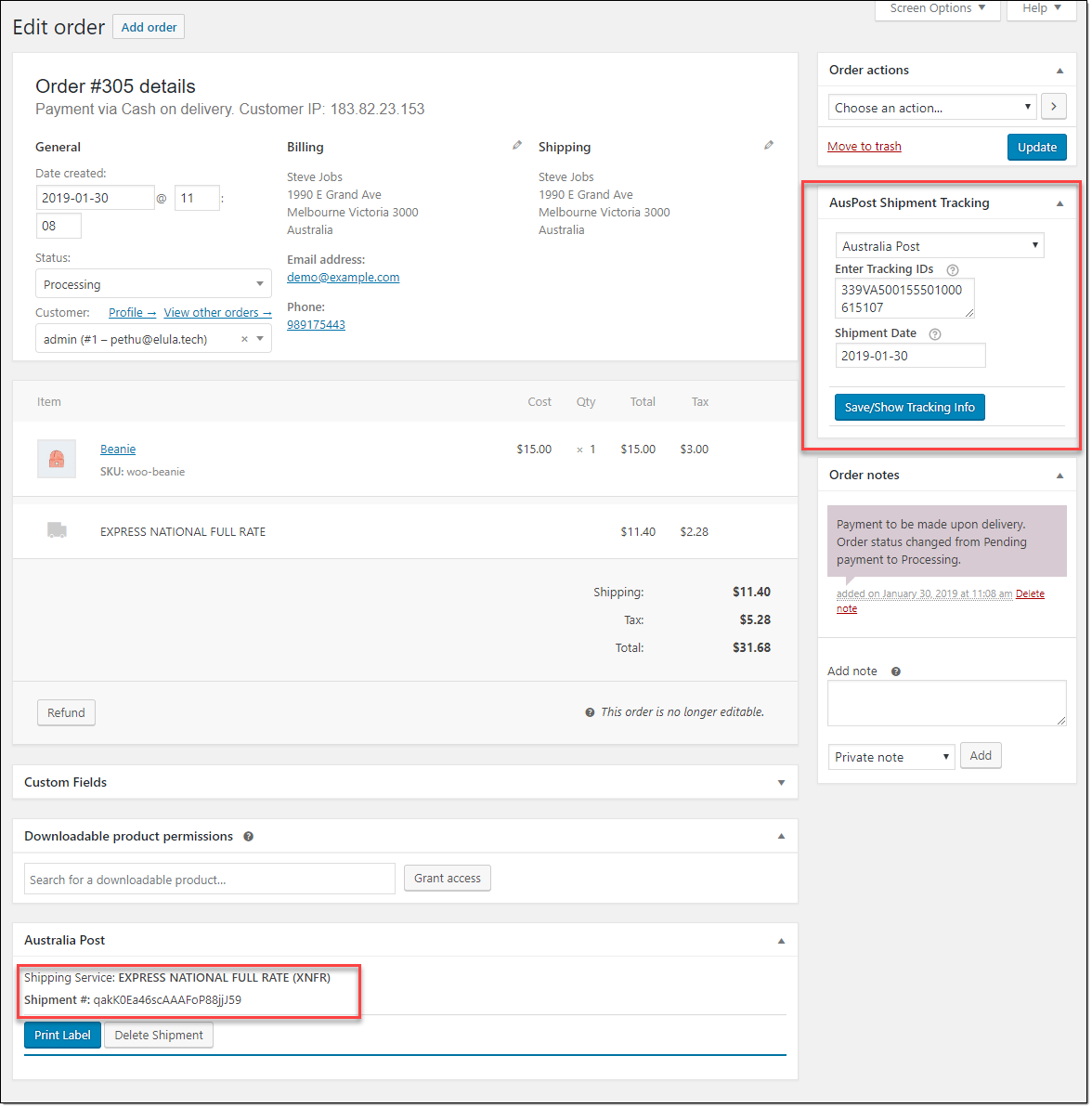The image size is (1092, 1108).
Task: Expand the Custom Fields panel
Action: tap(781, 783)
